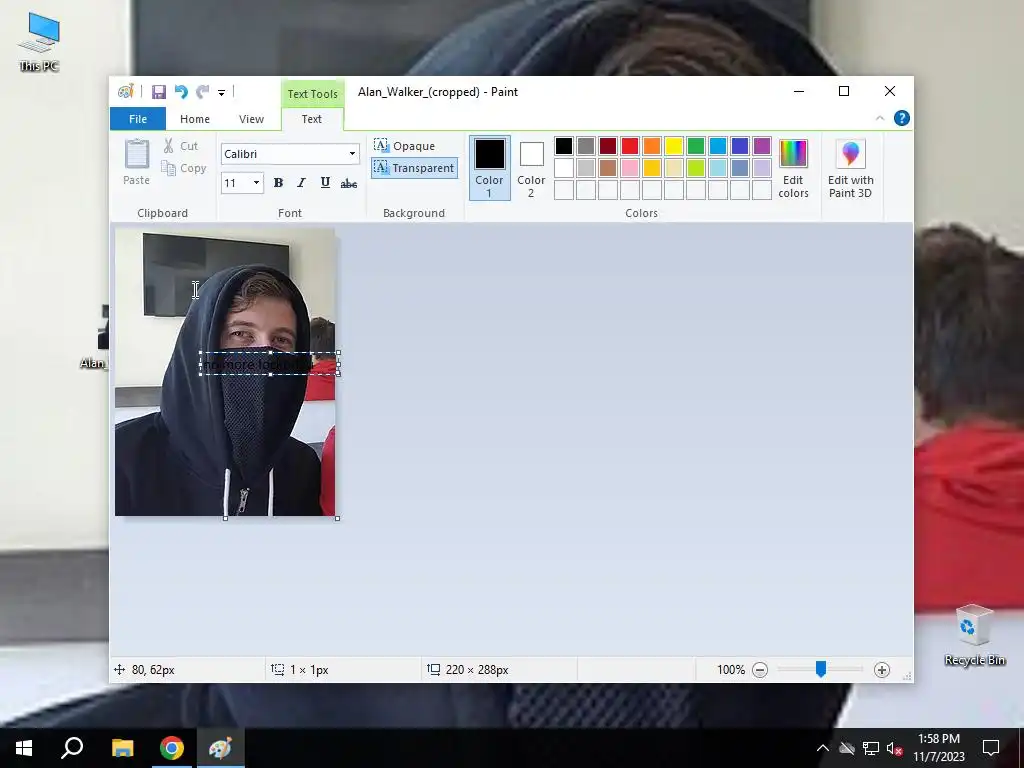Click the 100% zoom level text
The image size is (1024, 768).
click(731, 670)
